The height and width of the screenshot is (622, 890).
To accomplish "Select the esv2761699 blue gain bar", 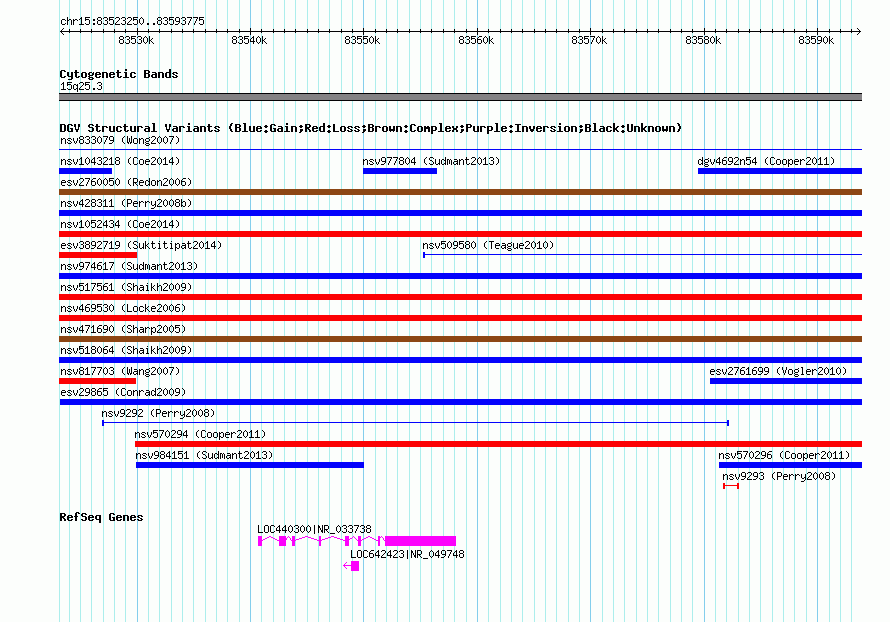I will click(786, 381).
